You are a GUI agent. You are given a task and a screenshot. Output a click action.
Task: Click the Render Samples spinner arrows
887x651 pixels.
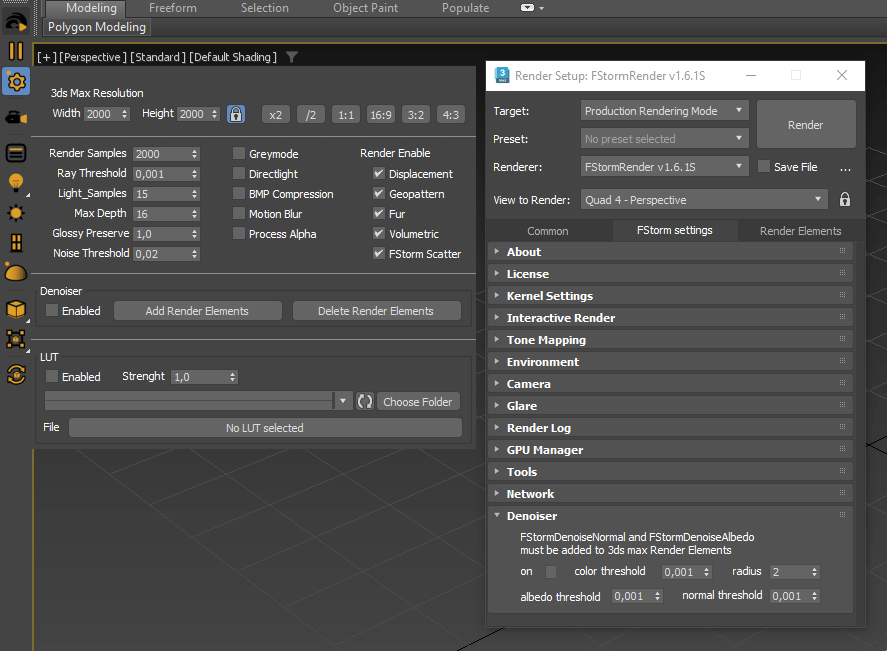coord(195,153)
